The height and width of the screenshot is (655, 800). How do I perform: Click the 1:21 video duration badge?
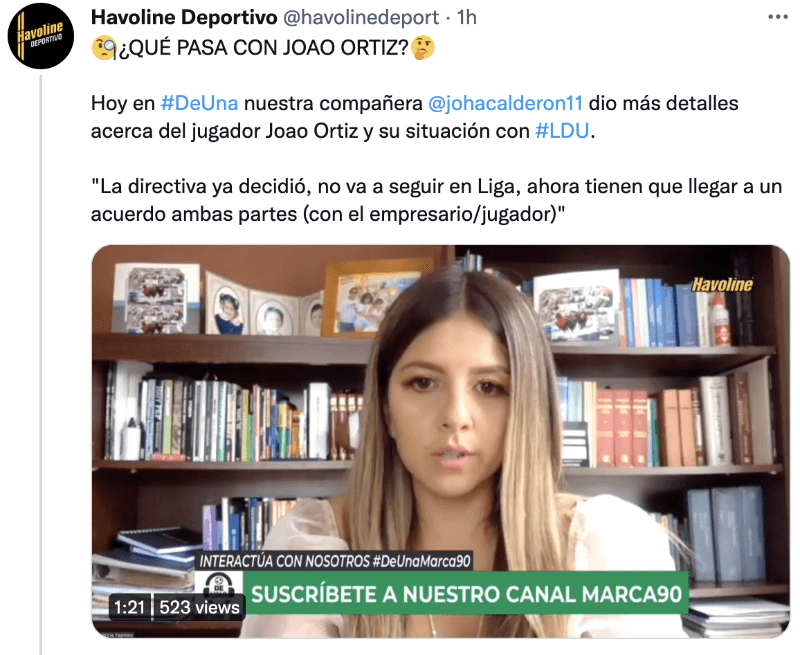pyautogui.click(x=130, y=608)
